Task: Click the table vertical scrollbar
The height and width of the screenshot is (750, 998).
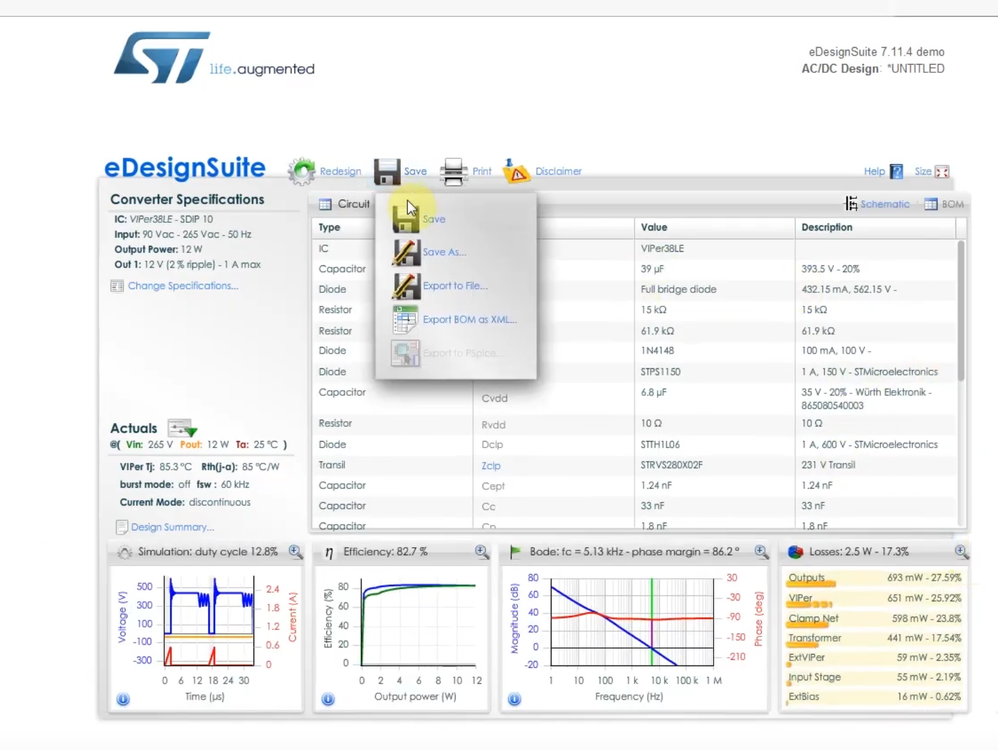Action: pos(960,311)
